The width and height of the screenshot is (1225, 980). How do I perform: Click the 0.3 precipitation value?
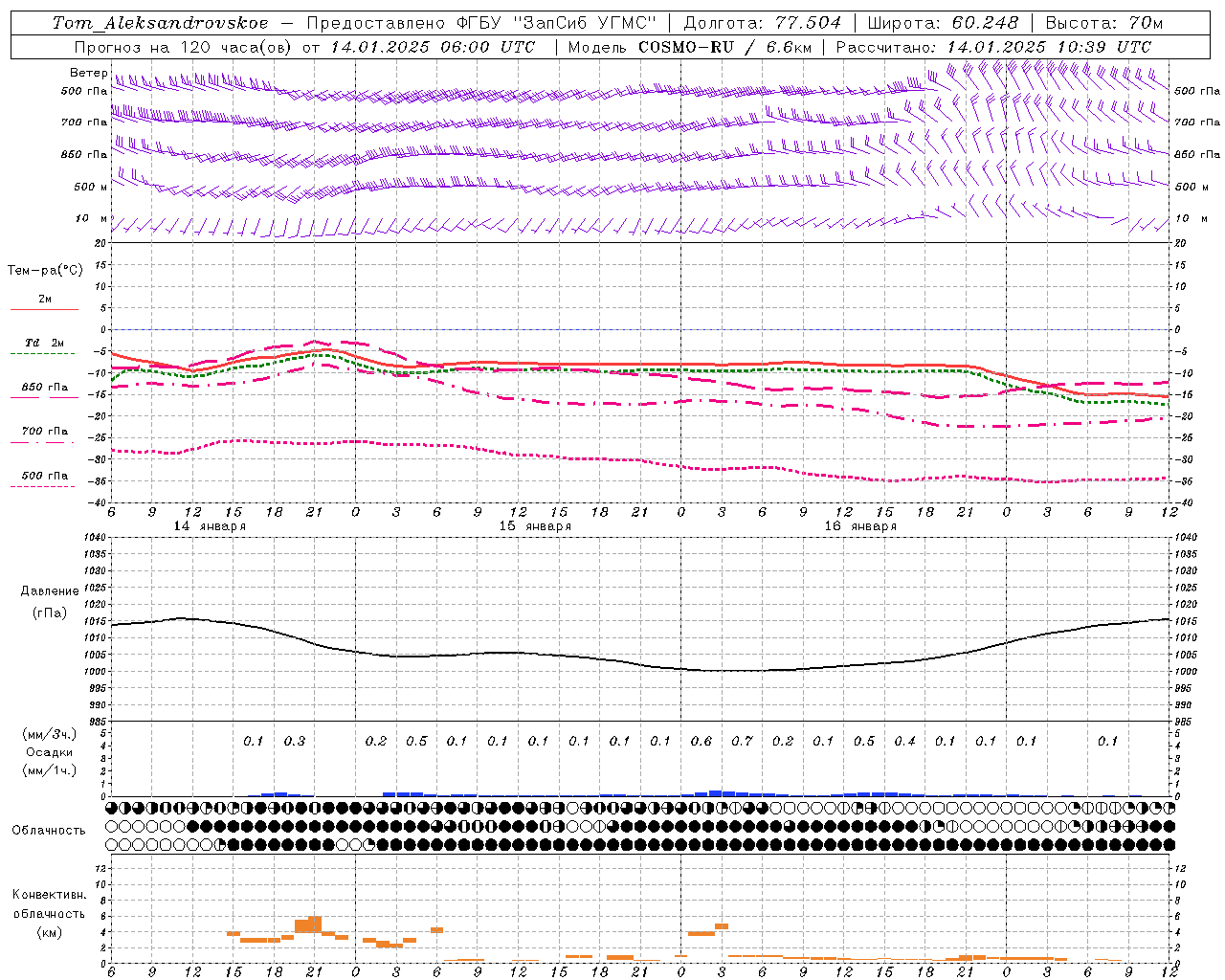295,741
